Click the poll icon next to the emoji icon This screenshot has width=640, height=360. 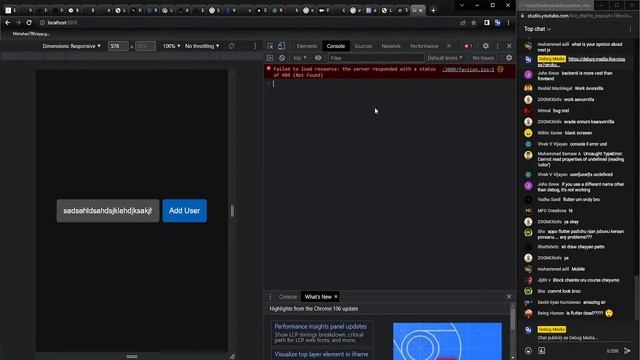541,351
